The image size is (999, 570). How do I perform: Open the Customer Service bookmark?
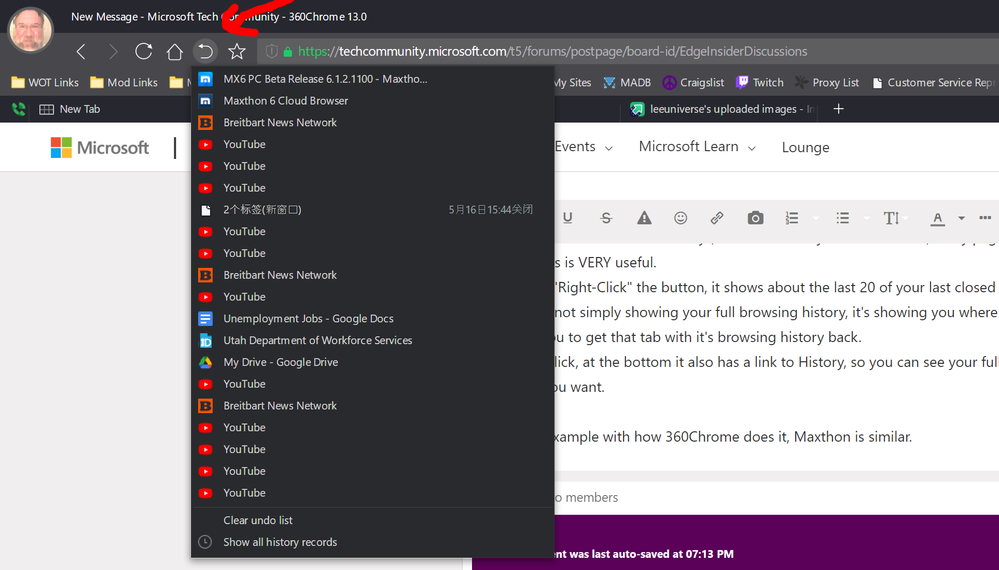click(933, 82)
